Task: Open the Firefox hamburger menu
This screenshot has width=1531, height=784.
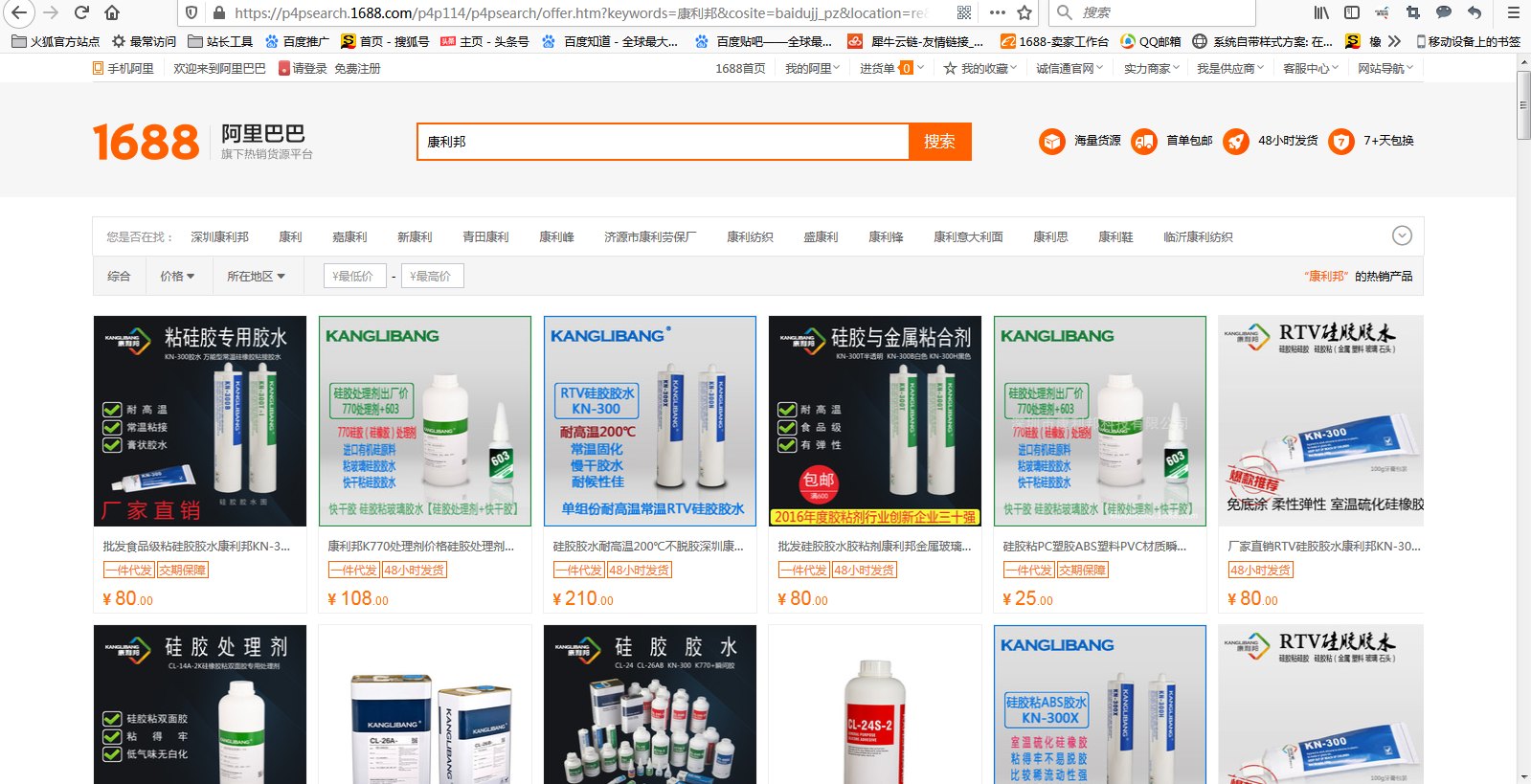Action: pyautogui.click(x=1514, y=12)
